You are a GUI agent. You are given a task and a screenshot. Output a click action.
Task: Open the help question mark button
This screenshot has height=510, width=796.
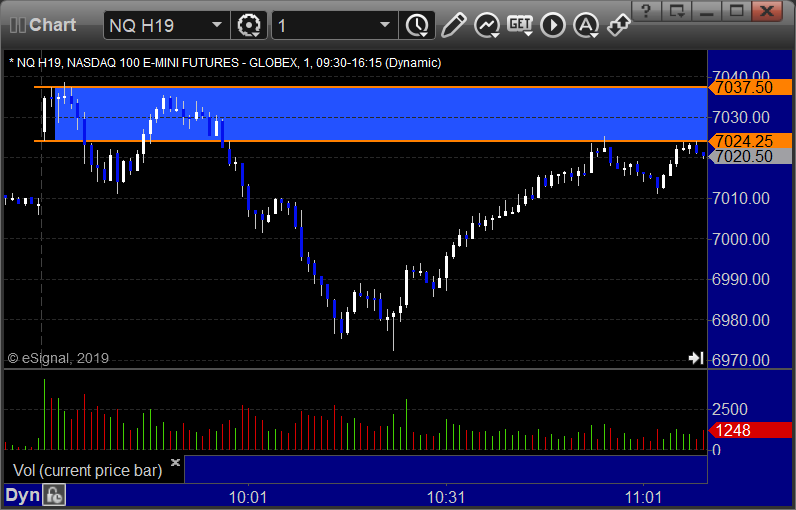pos(646,11)
